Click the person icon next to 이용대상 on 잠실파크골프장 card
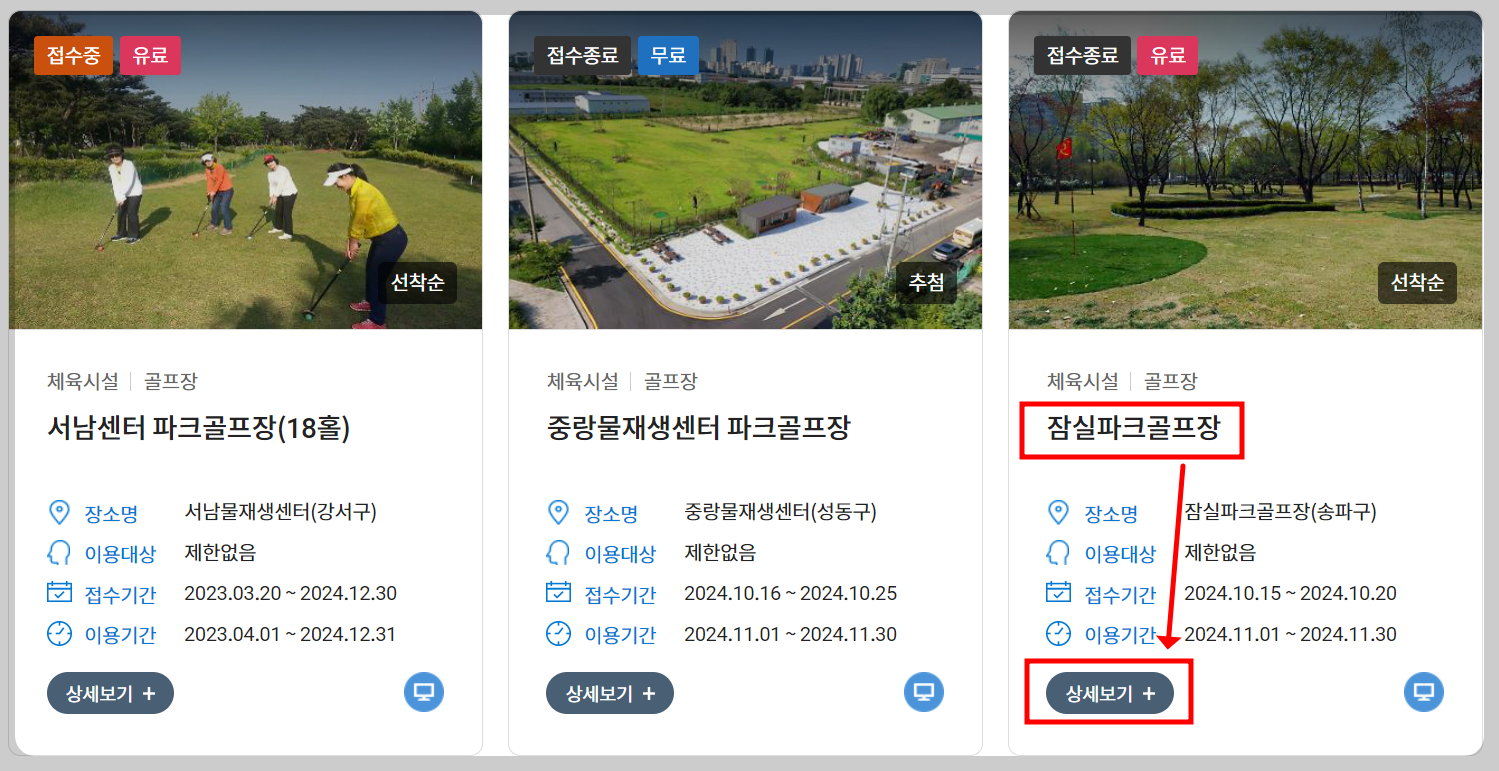 tap(1059, 552)
